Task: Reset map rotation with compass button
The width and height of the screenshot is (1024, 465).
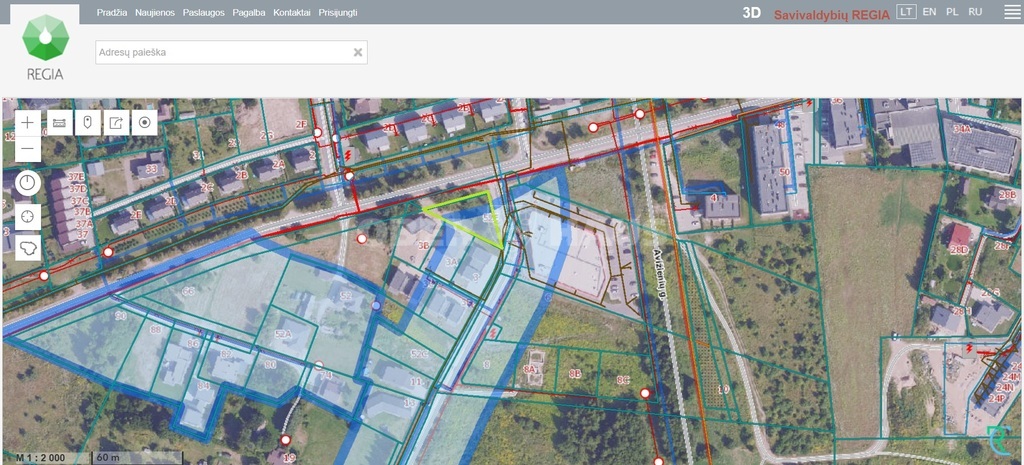Action: tap(27, 184)
